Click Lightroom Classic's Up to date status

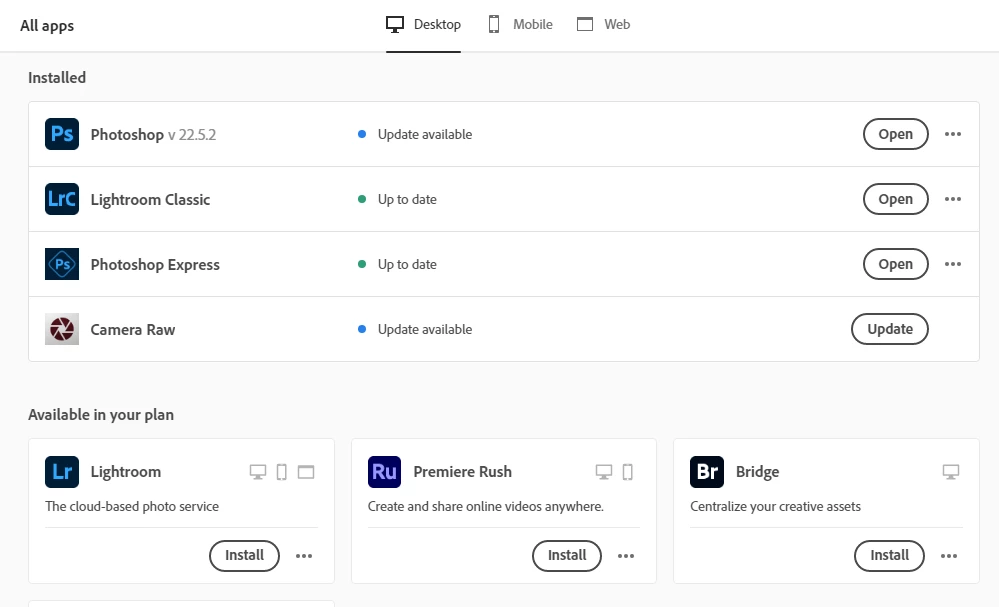tap(407, 199)
